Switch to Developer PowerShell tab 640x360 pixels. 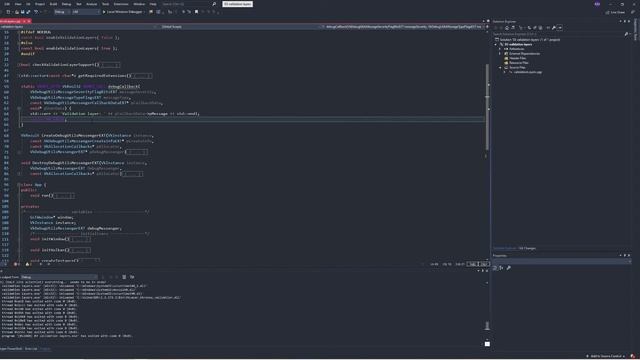(11, 349)
